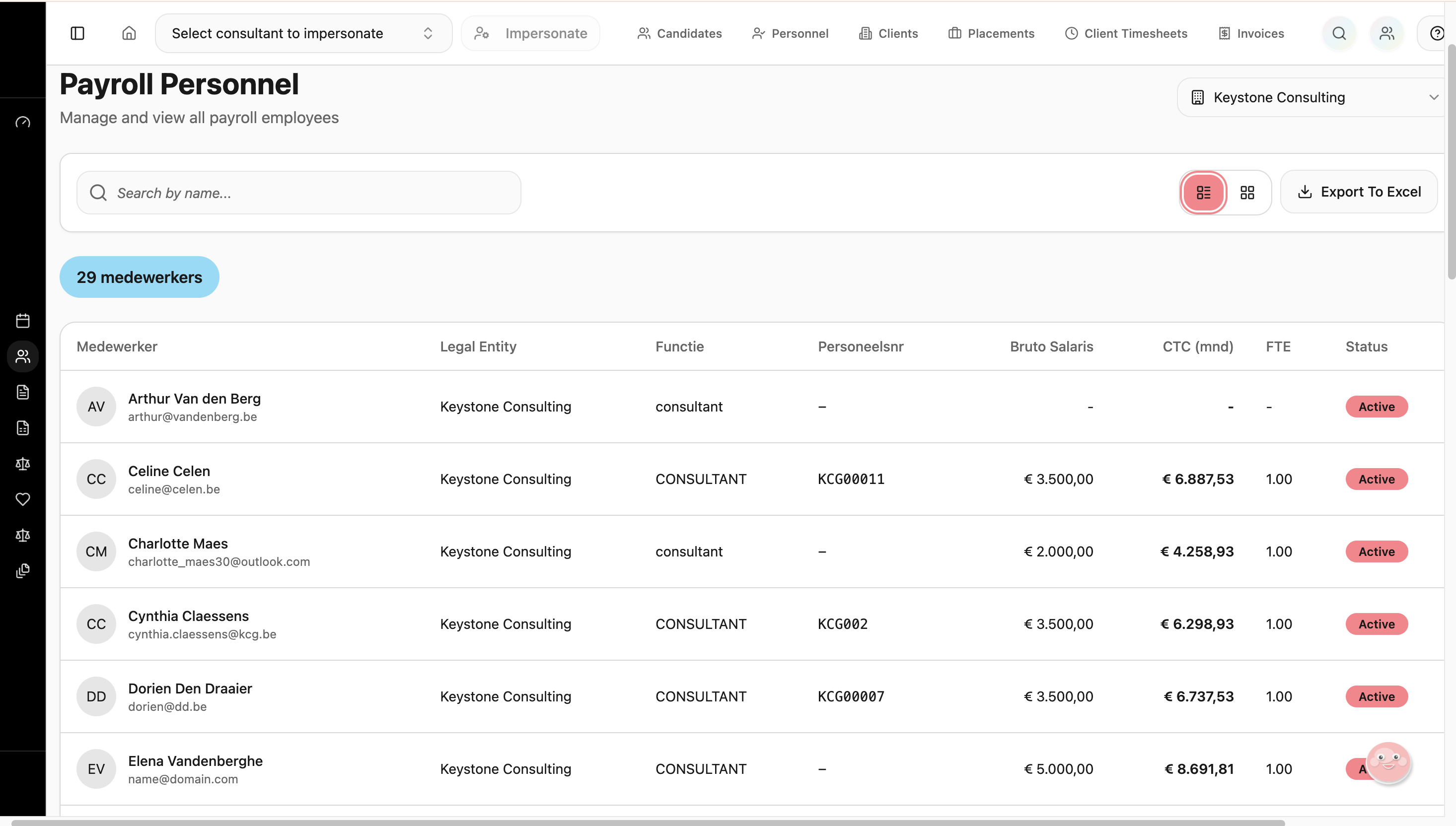
Task: Open Cynthia Claessens's name
Action: [188, 616]
